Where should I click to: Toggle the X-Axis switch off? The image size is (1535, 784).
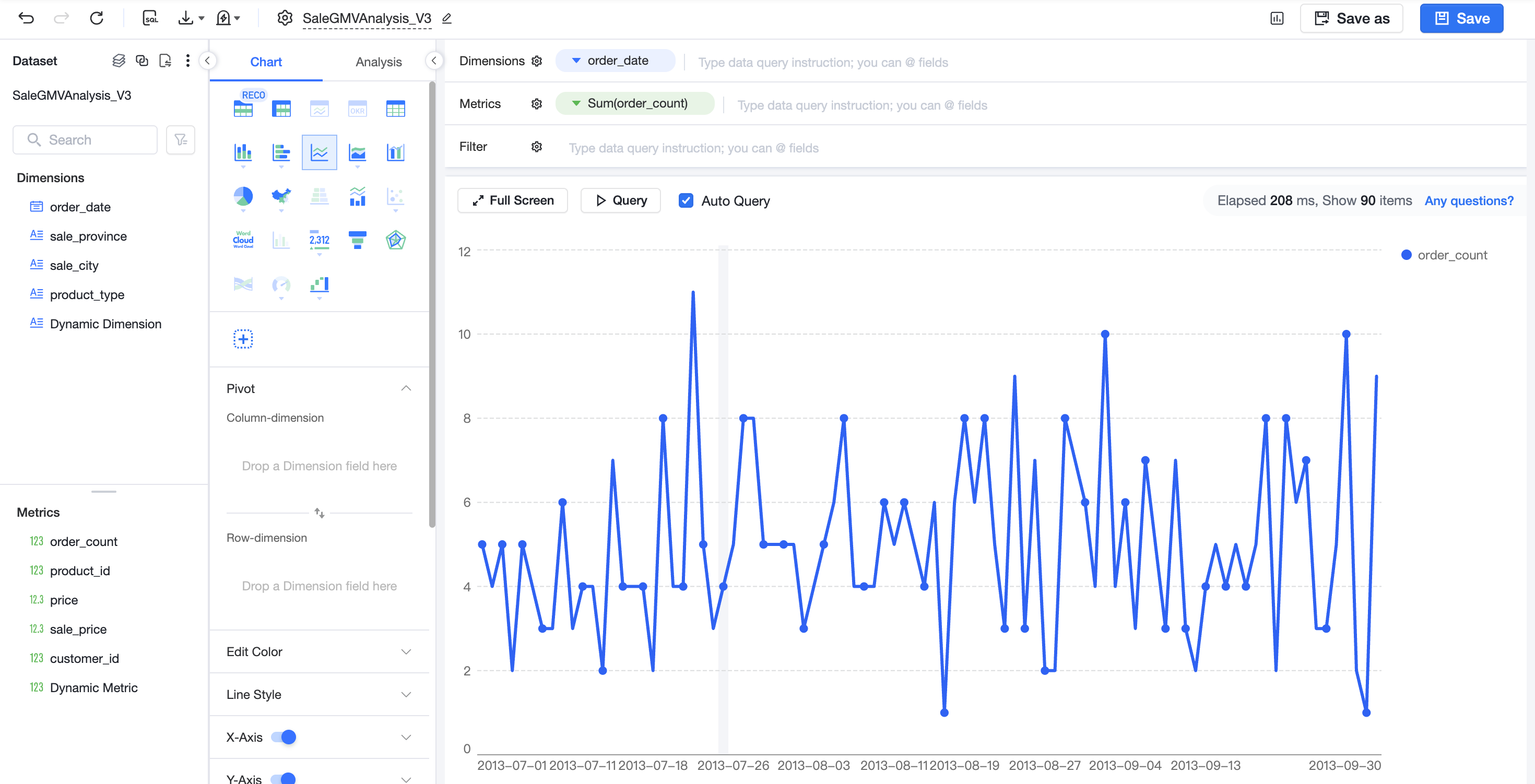284,737
